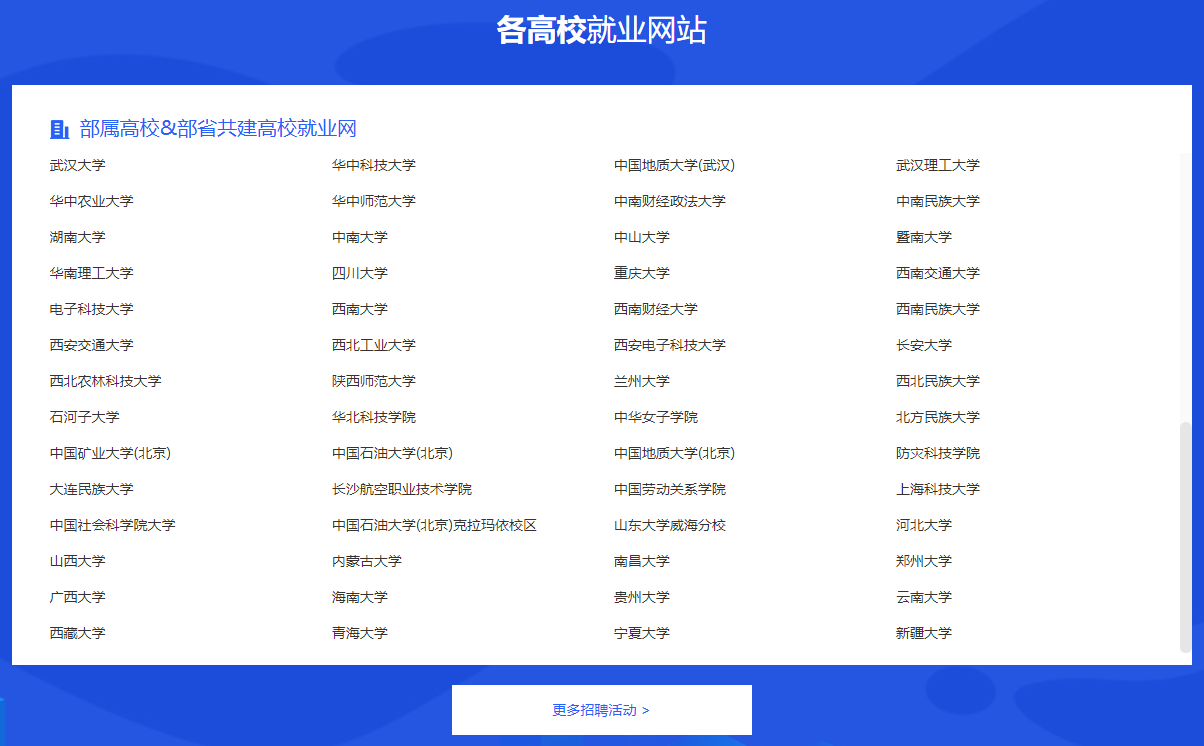This screenshot has width=1204, height=746.
Task: Open 中华女子学院 link
Action: coord(656,417)
